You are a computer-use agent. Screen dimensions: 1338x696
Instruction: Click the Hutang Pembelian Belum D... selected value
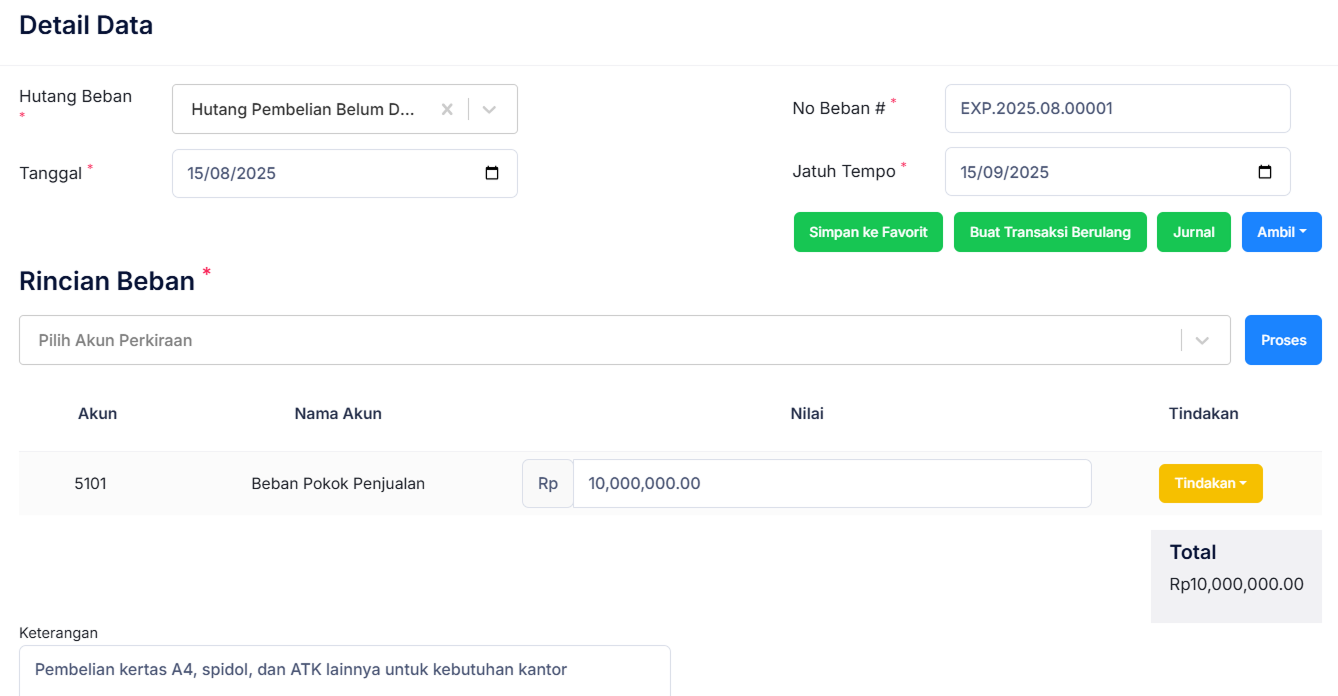pos(302,110)
